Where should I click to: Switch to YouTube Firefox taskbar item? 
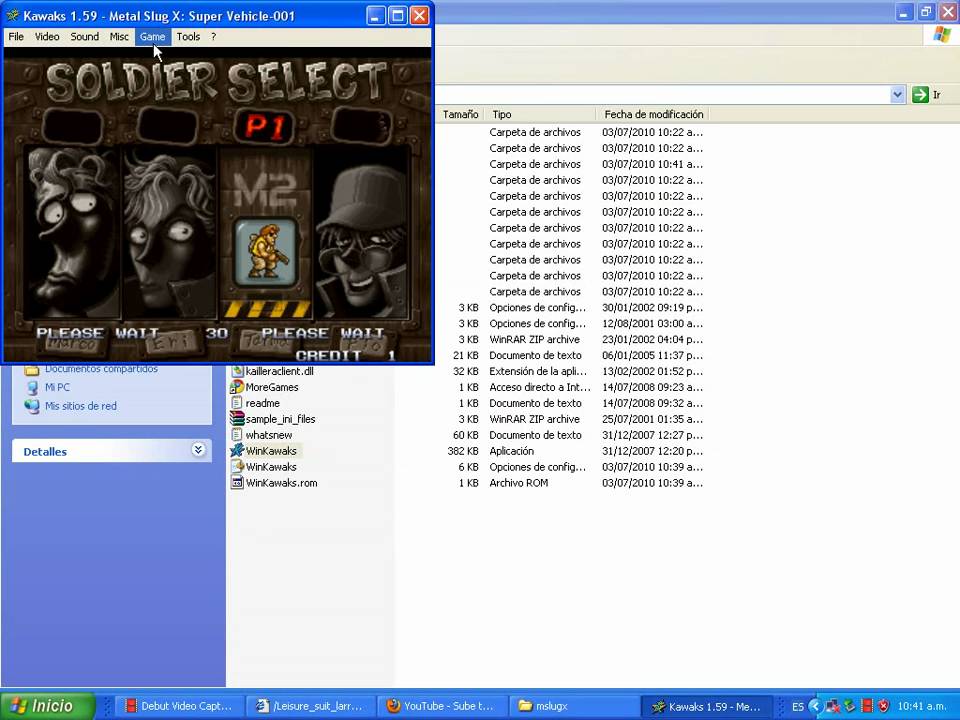click(441, 706)
